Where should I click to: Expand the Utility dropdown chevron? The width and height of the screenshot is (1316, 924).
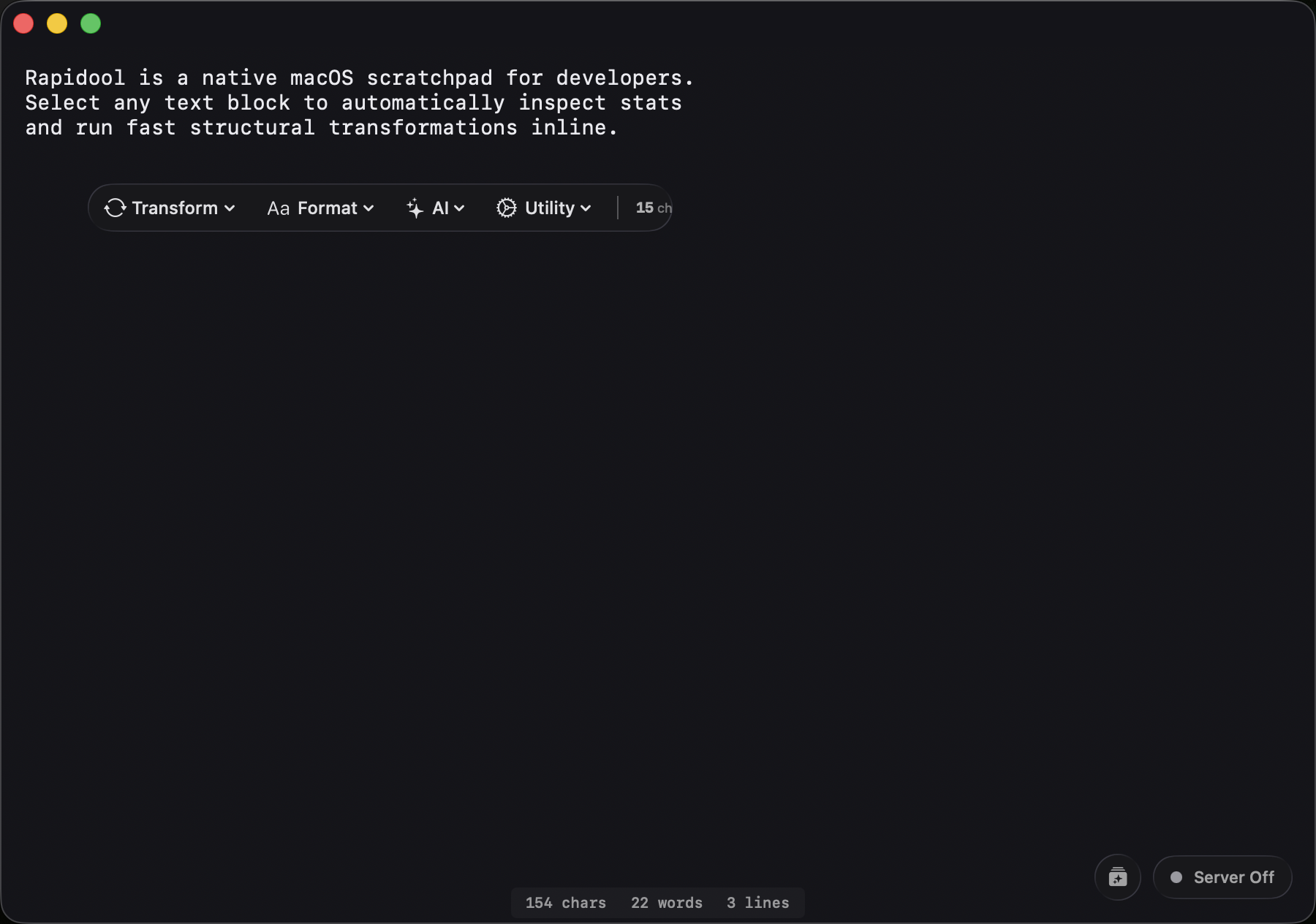586,208
